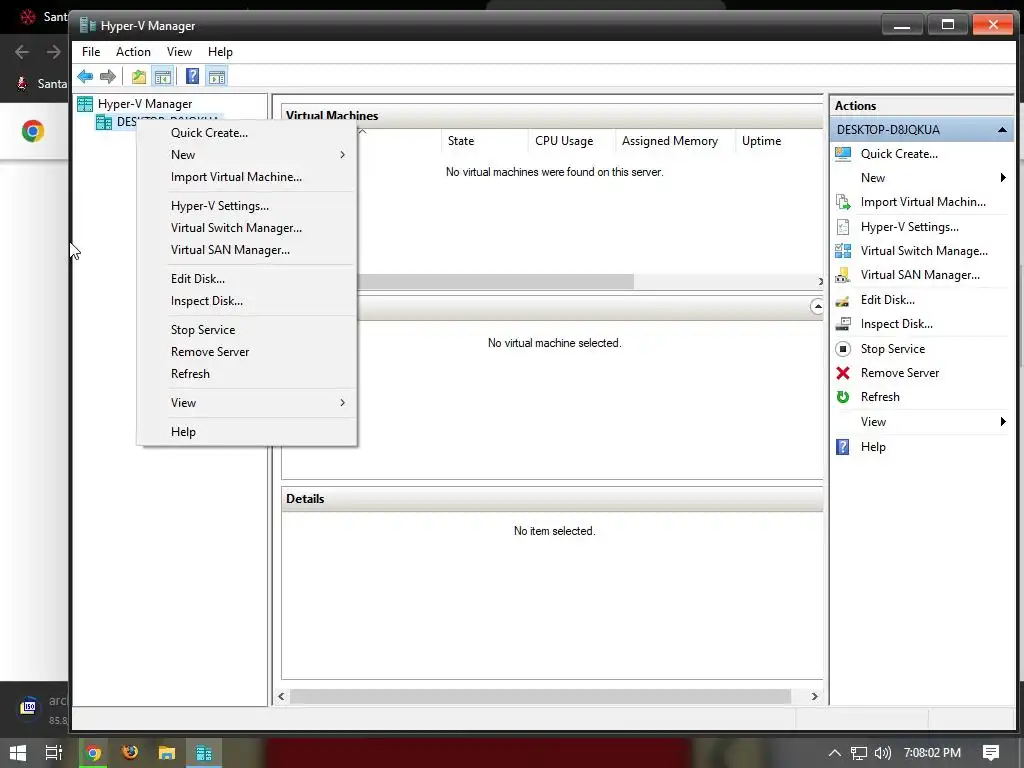Choose Remove Server in context menu

tap(248, 352)
